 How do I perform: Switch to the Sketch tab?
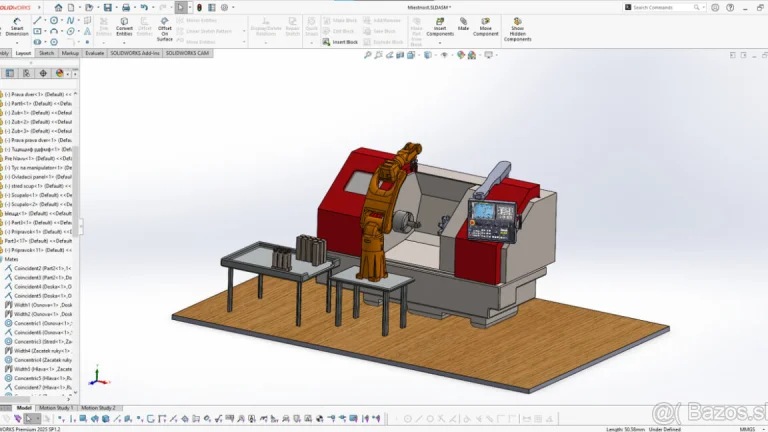[47, 53]
